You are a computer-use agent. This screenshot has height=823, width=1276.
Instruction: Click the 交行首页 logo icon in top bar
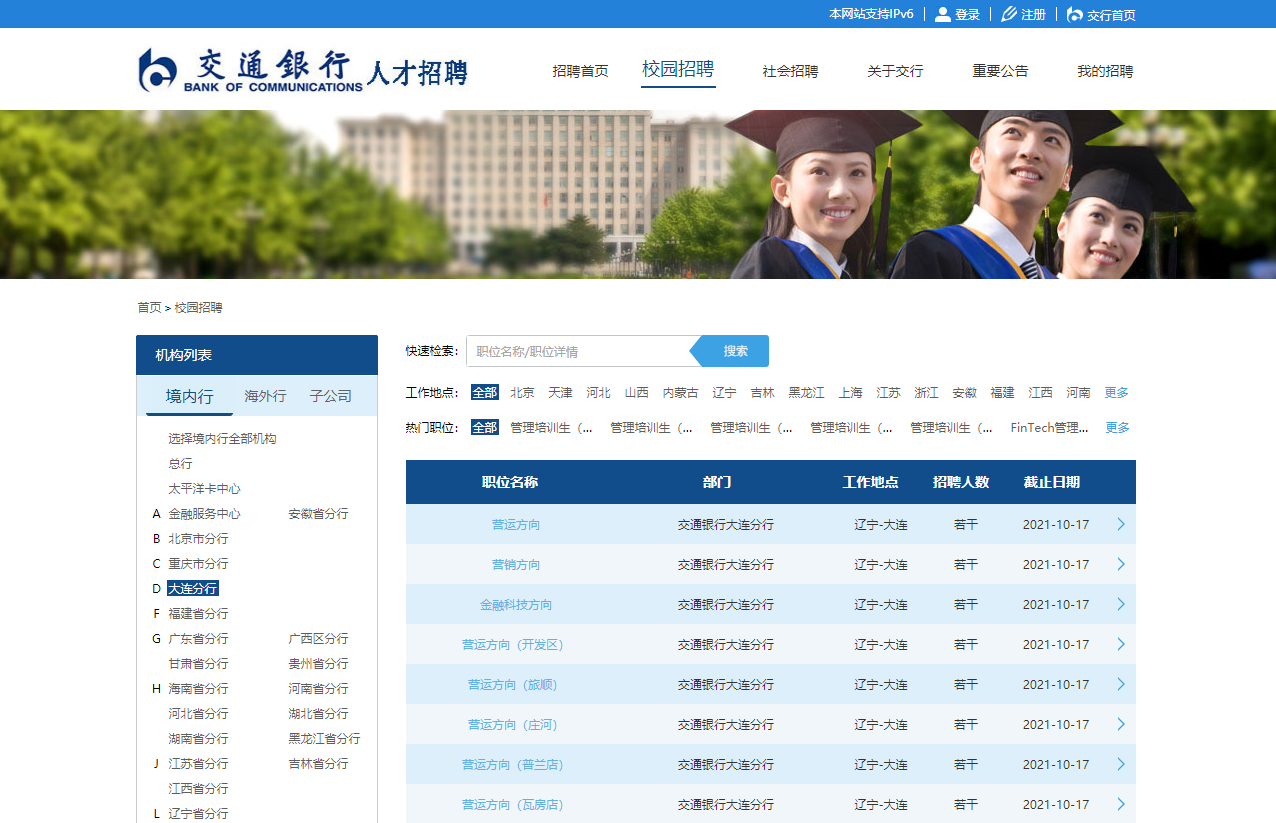tap(1075, 14)
